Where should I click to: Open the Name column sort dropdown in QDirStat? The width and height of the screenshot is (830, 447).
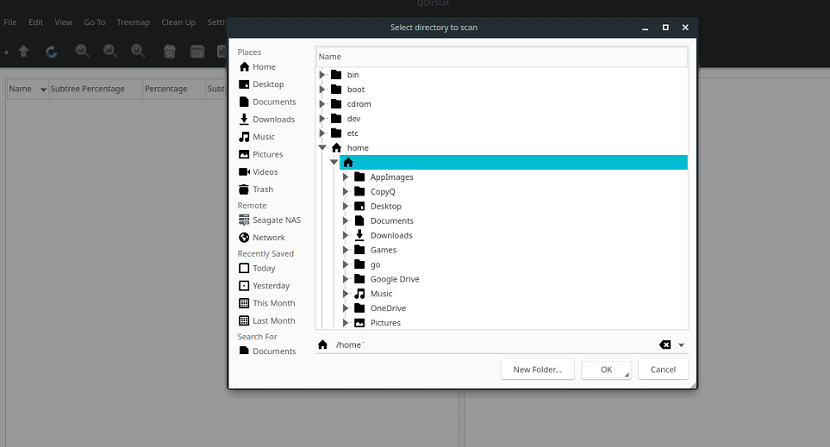(x=43, y=90)
